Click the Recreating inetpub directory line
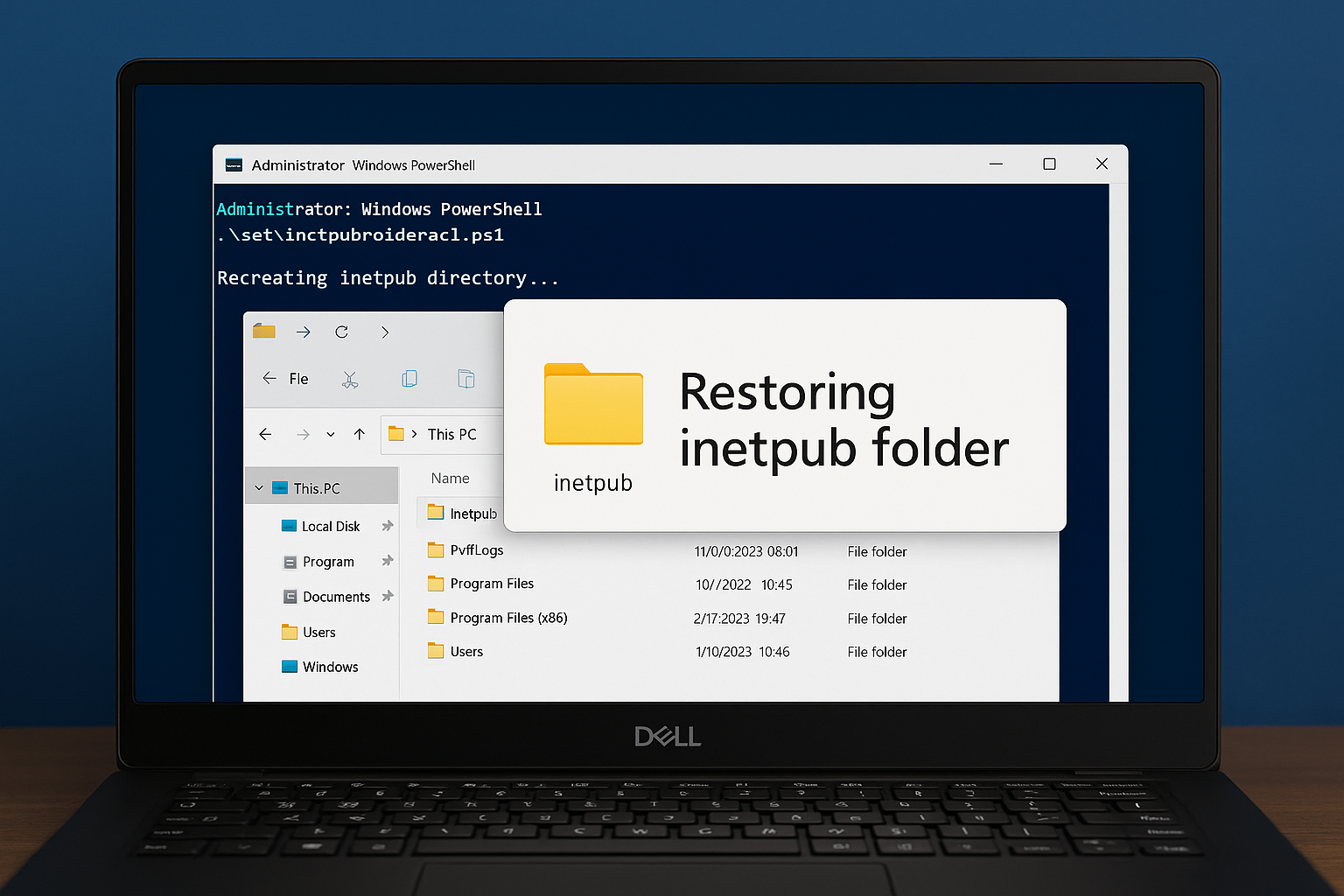The width and height of the screenshot is (1344, 896). pos(388,278)
